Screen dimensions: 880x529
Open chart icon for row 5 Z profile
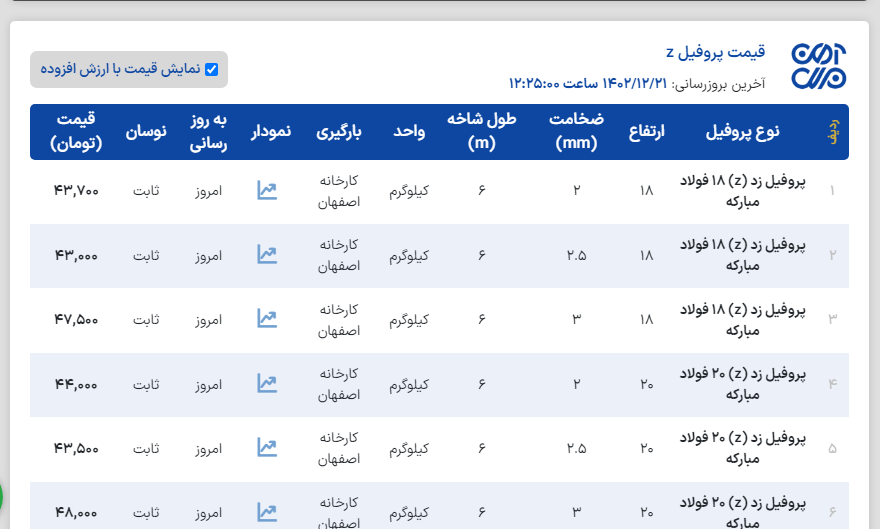266,446
